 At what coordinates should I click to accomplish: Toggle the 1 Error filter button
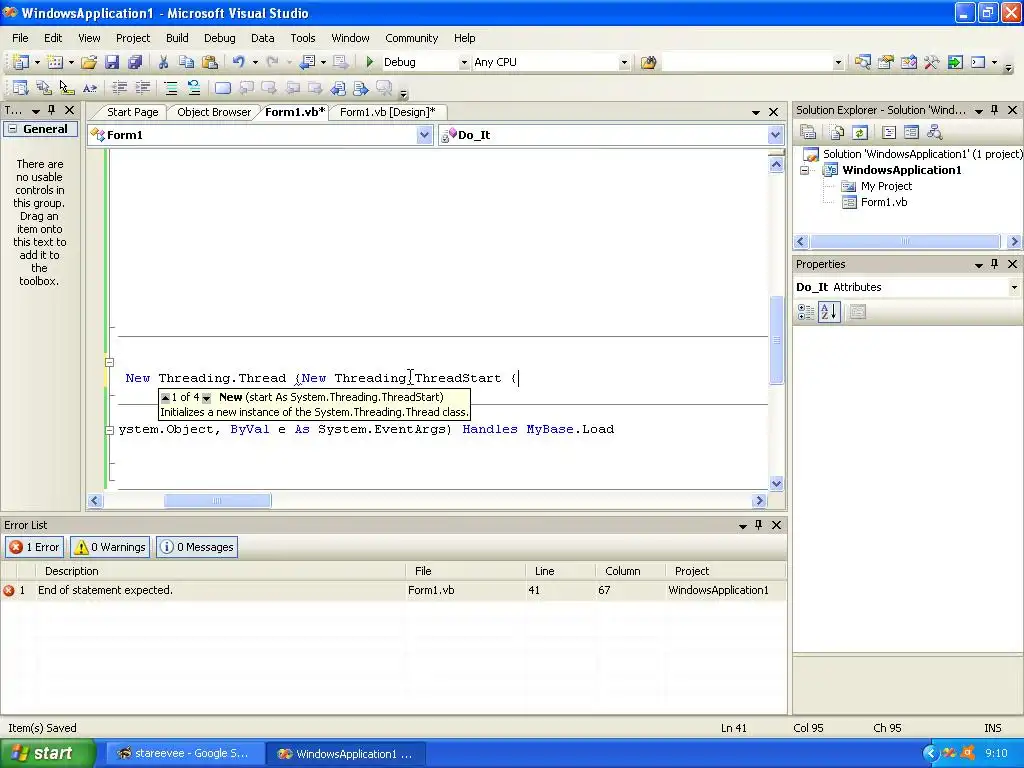coord(35,547)
